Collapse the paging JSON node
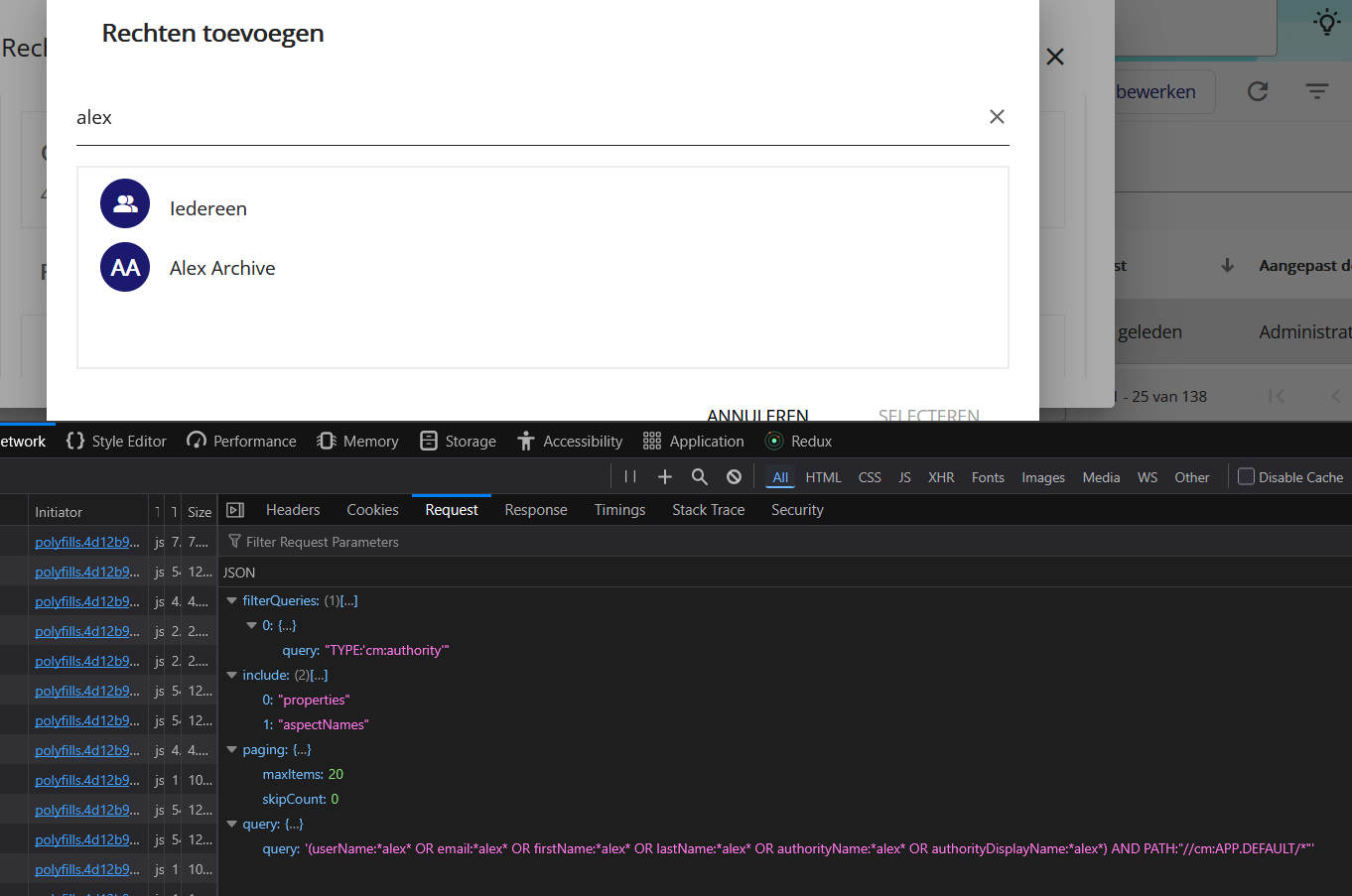 click(x=232, y=749)
